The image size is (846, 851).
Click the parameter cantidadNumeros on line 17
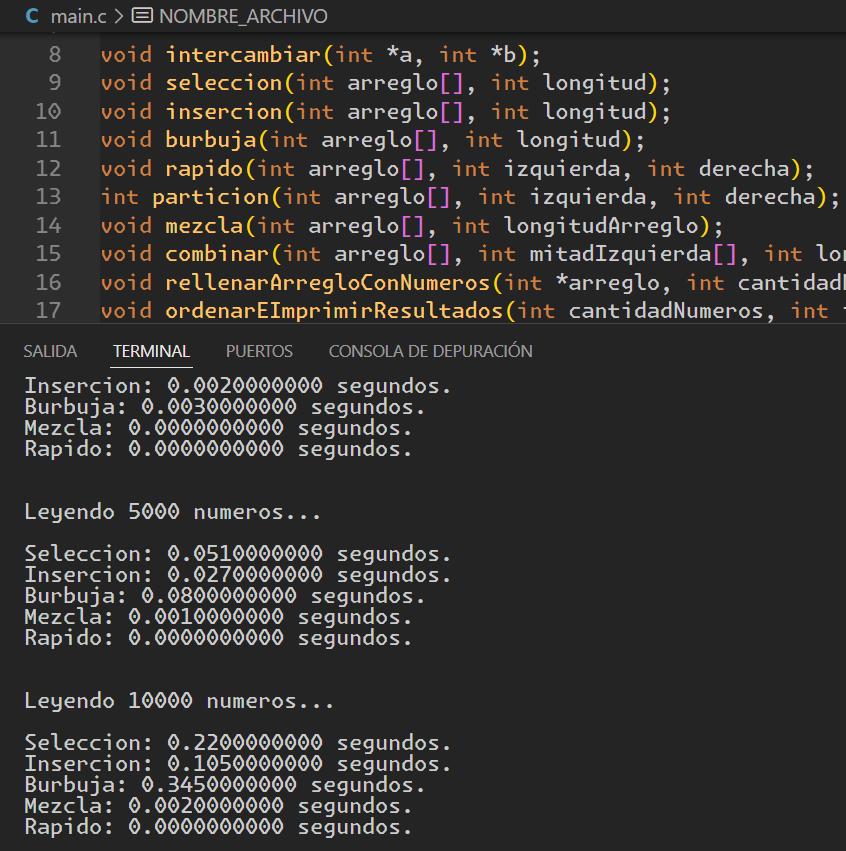(666, 310)
